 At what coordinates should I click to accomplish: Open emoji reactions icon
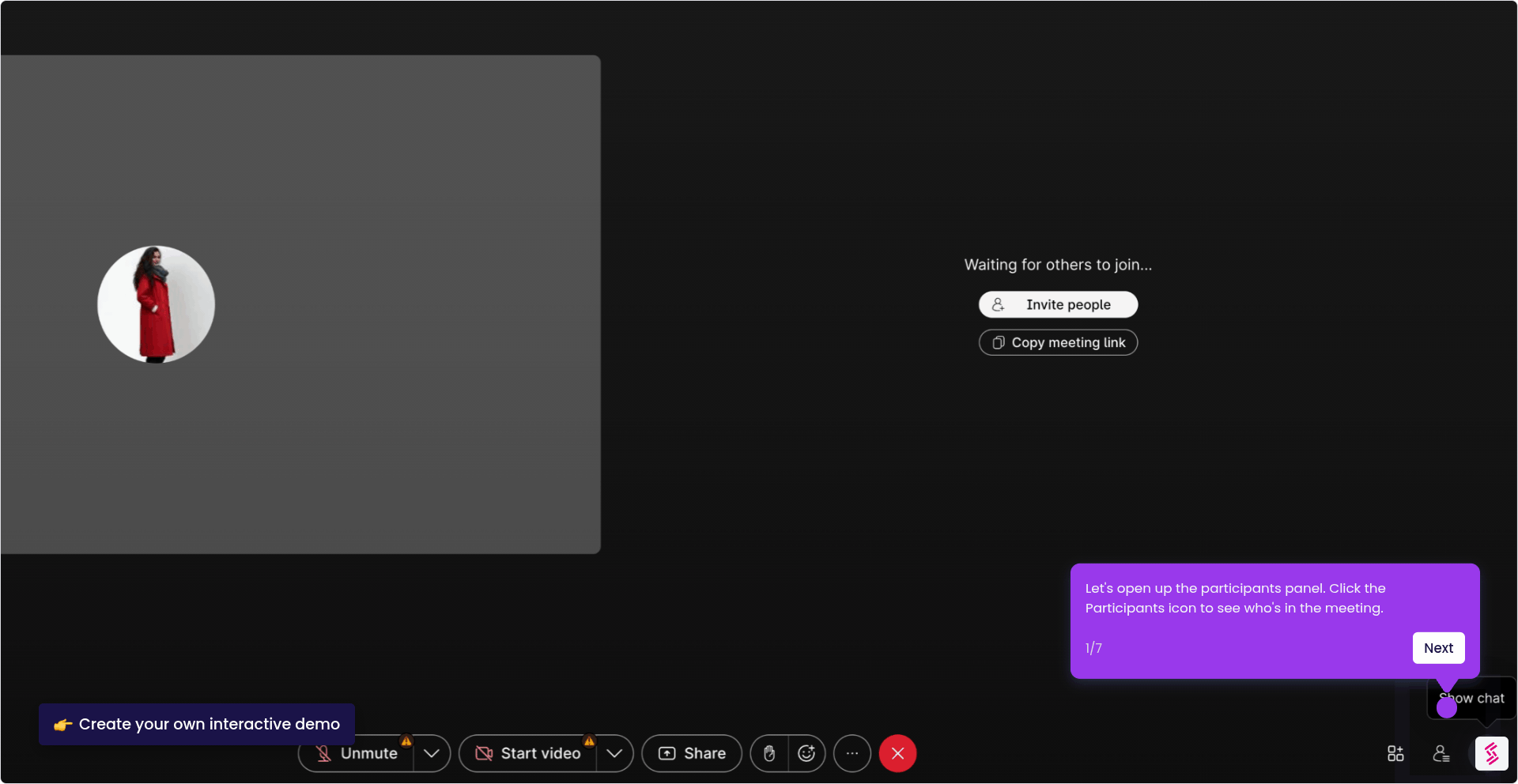806,753
